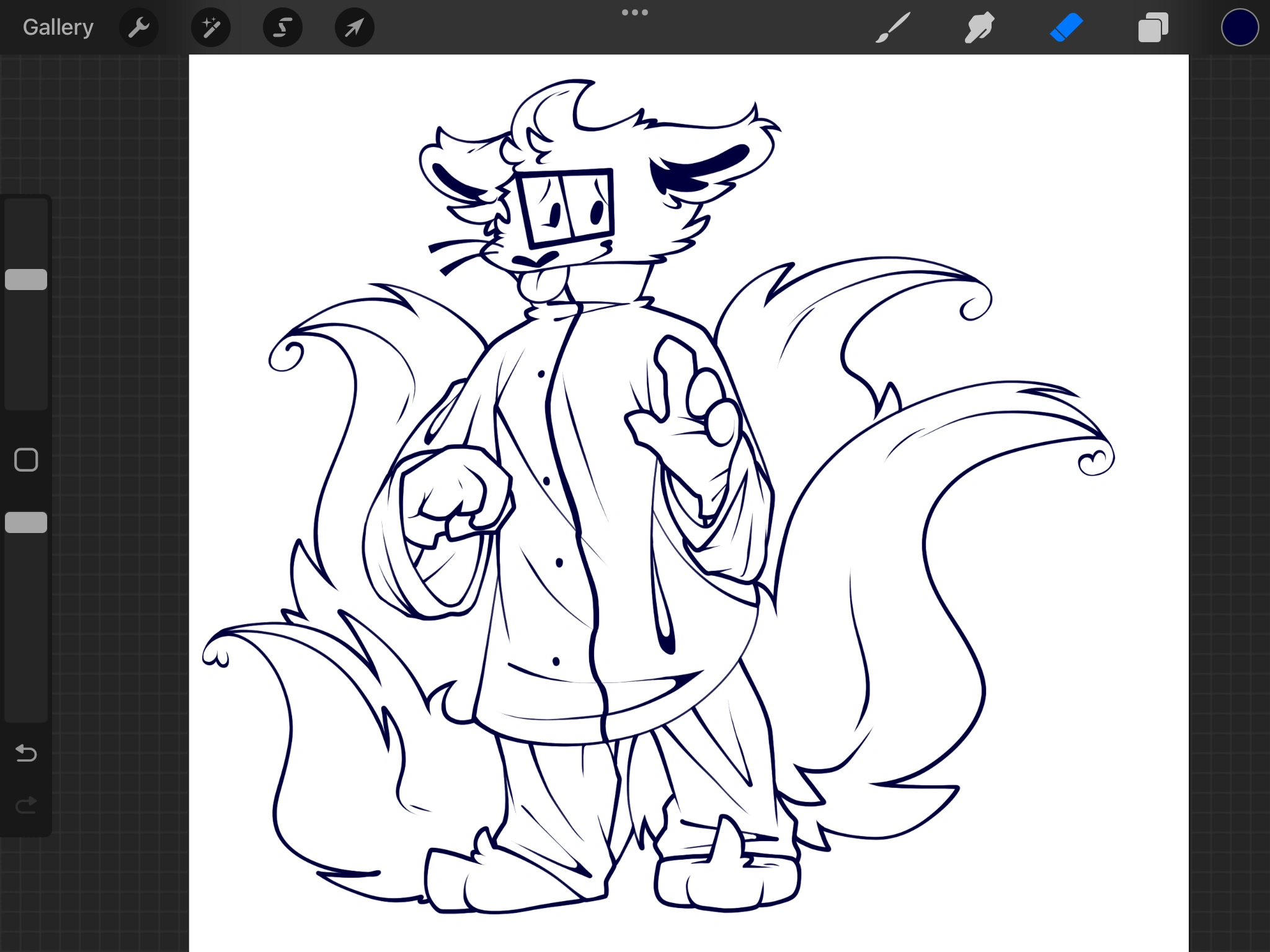
Task: Tap the character drawing on the canvas
Action: click(x=589, y=496)
